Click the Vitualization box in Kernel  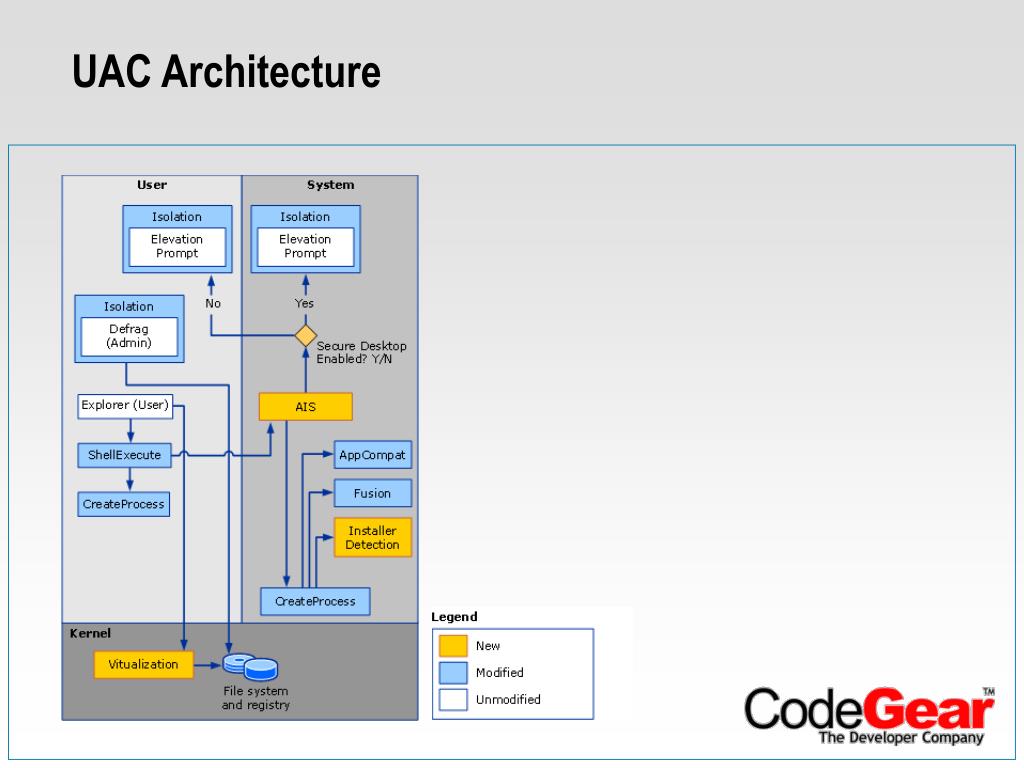coord(144,665)
